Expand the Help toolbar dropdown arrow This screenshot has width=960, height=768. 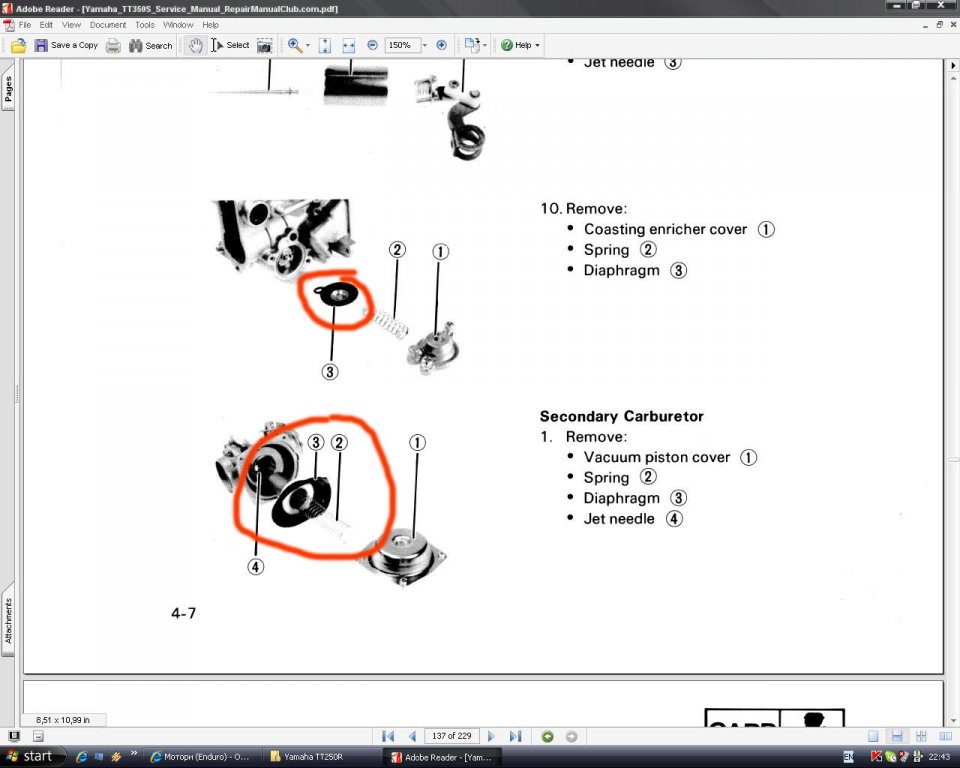(x=538, y=45)
